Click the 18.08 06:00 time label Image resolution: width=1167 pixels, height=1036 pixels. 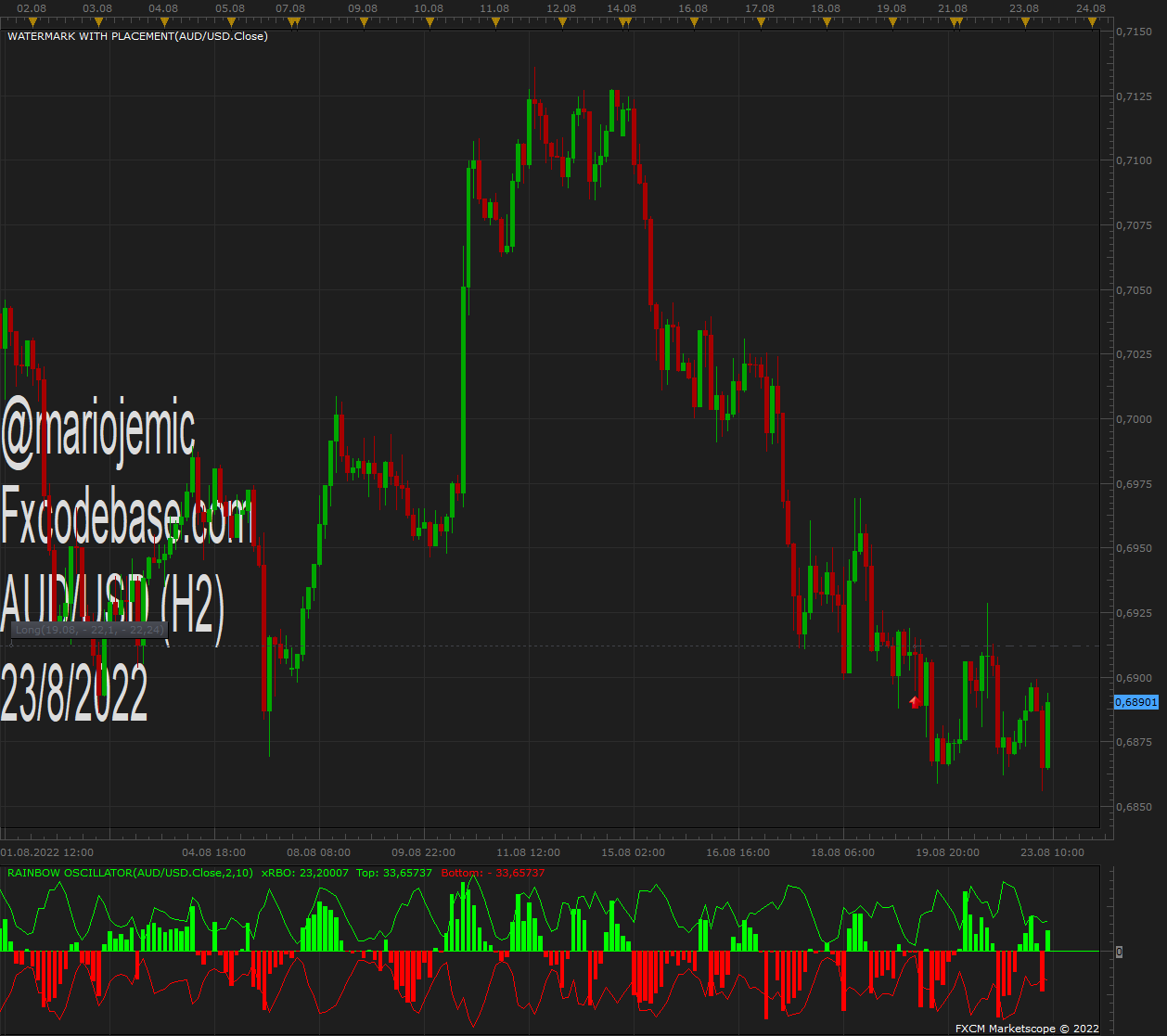[x=842, y=851]
